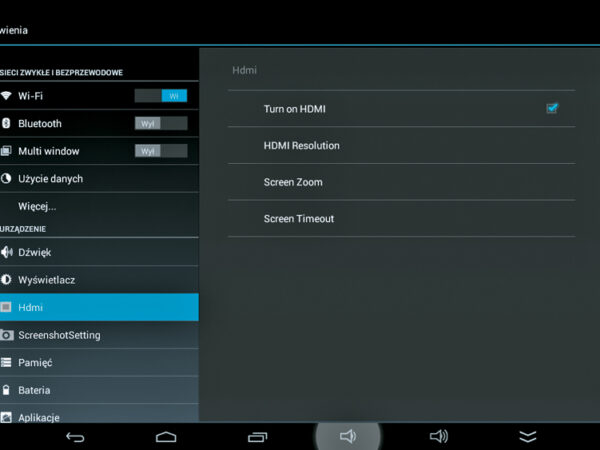Click the ScreenshotSetting camera icon
600x450 pixels.
click(x=6, y=335)
